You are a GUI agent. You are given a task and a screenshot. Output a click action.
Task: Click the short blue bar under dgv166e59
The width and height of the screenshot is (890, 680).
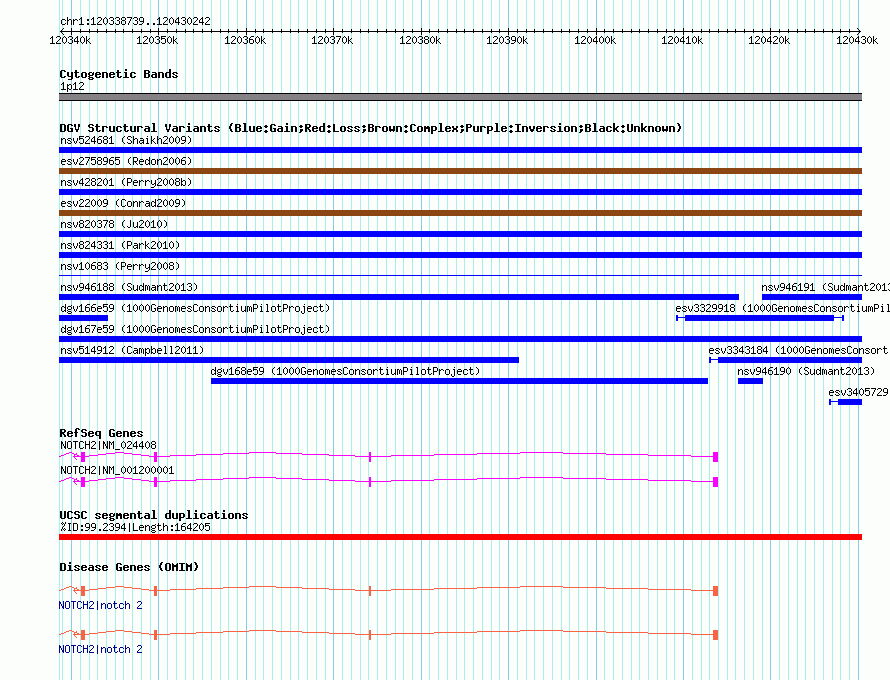pyautogui.click(x=83, y=318)
